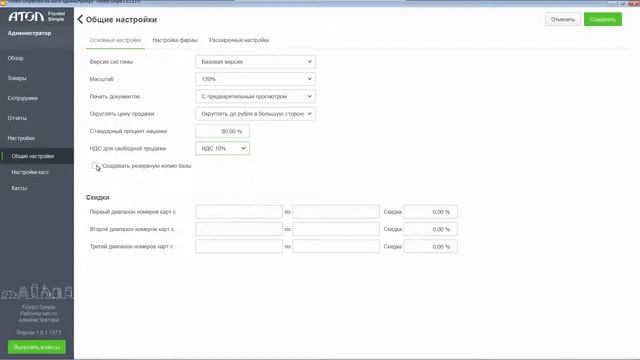Open the Обзор section in sidebar
640x360 pixels.
(x=16, y=58)
